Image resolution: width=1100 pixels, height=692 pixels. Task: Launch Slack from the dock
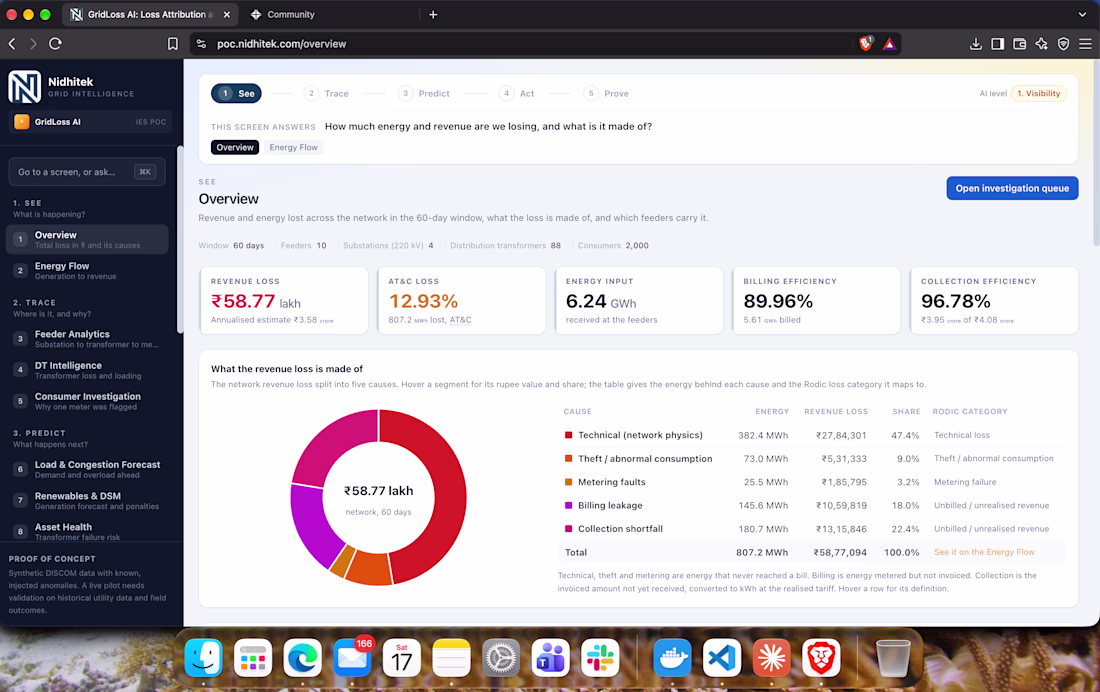point(600,658)
